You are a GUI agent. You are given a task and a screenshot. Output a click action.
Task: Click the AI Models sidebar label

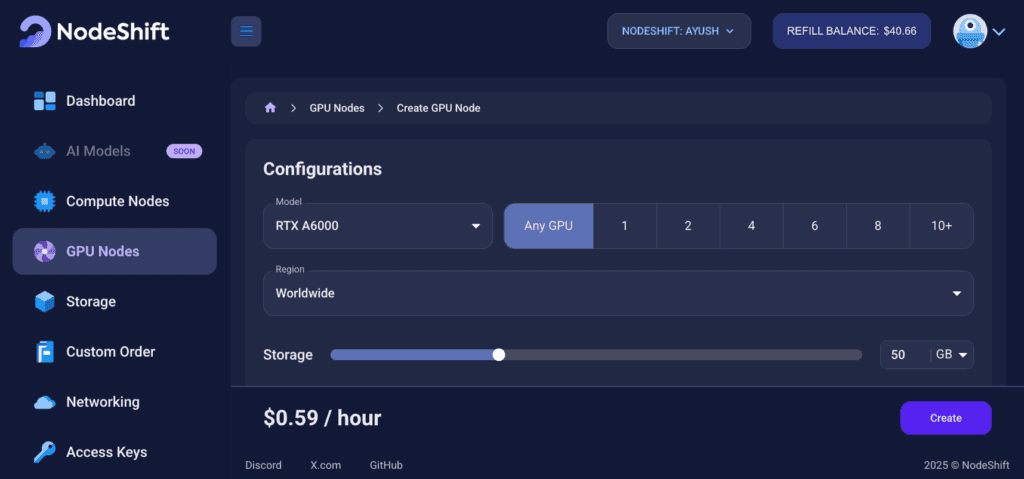point(98,152)
